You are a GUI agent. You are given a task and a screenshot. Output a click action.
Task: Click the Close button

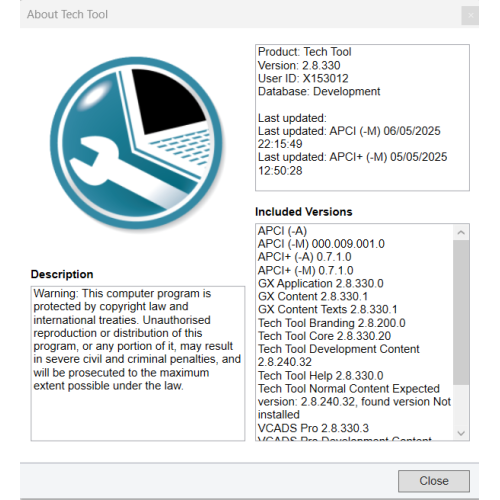click(x=434, y=481)
